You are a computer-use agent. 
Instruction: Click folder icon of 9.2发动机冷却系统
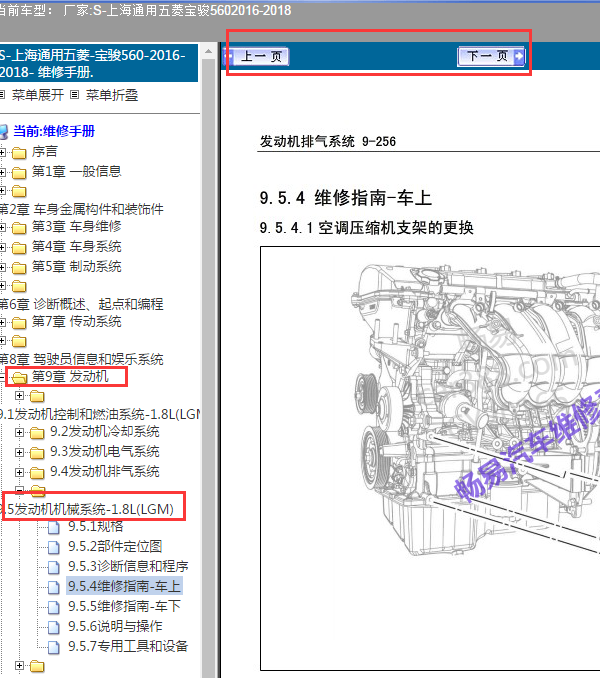[37, 432]
